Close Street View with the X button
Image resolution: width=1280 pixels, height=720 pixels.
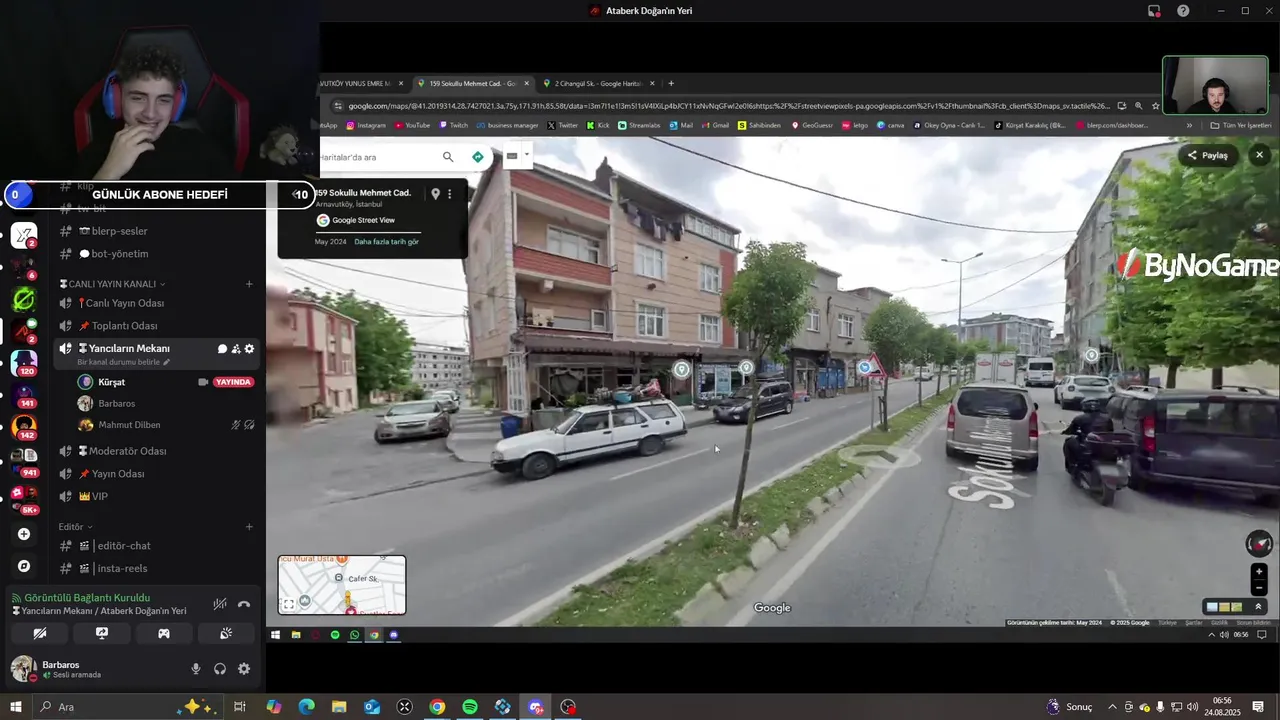[x=1259, y=155]
